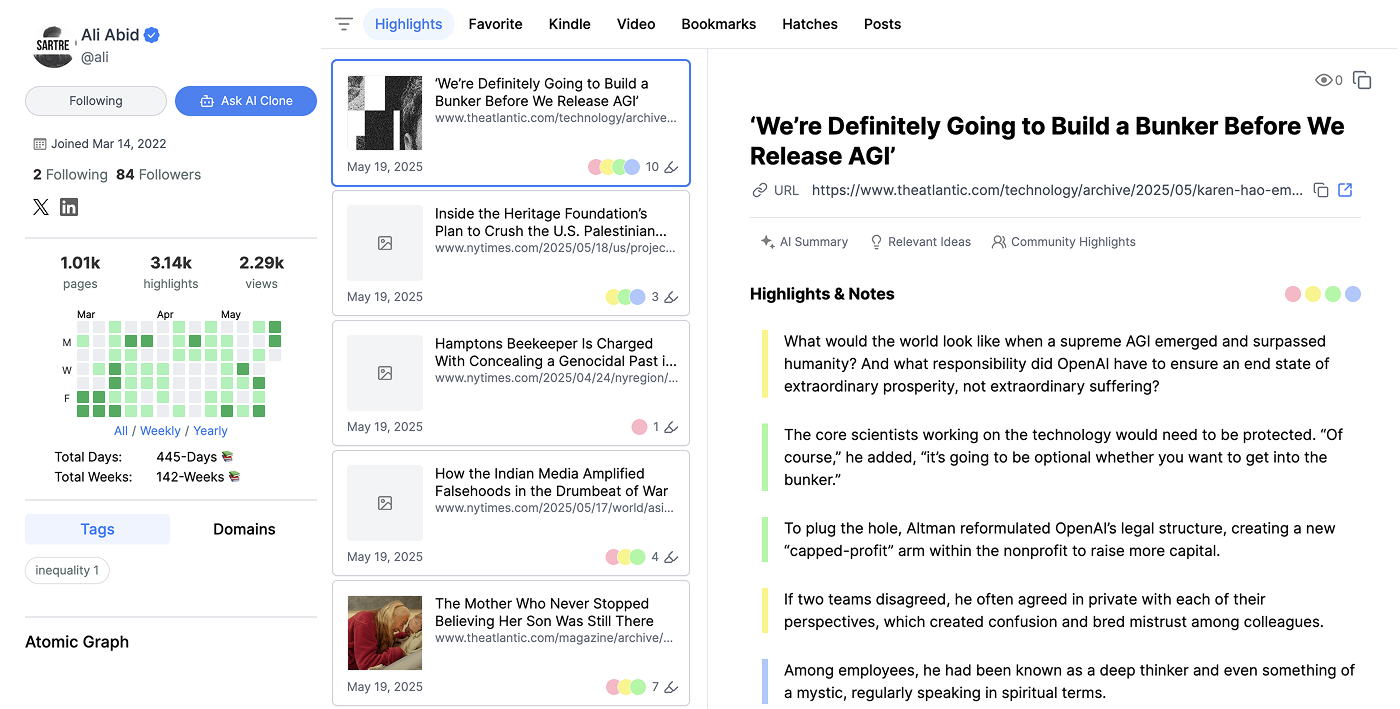Click the link icon beside URL label

tap(760, 190)
